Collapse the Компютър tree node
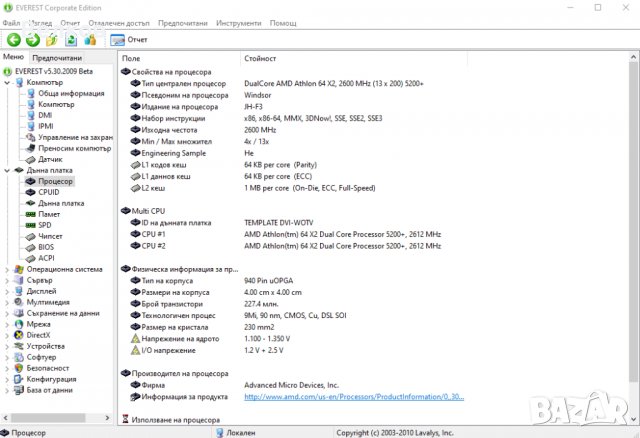 coord(6,82)
